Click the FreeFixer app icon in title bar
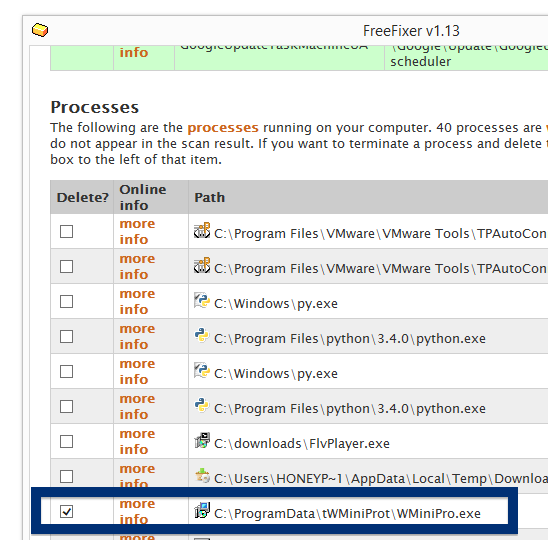Screen dimensions: 548x540 40,30
